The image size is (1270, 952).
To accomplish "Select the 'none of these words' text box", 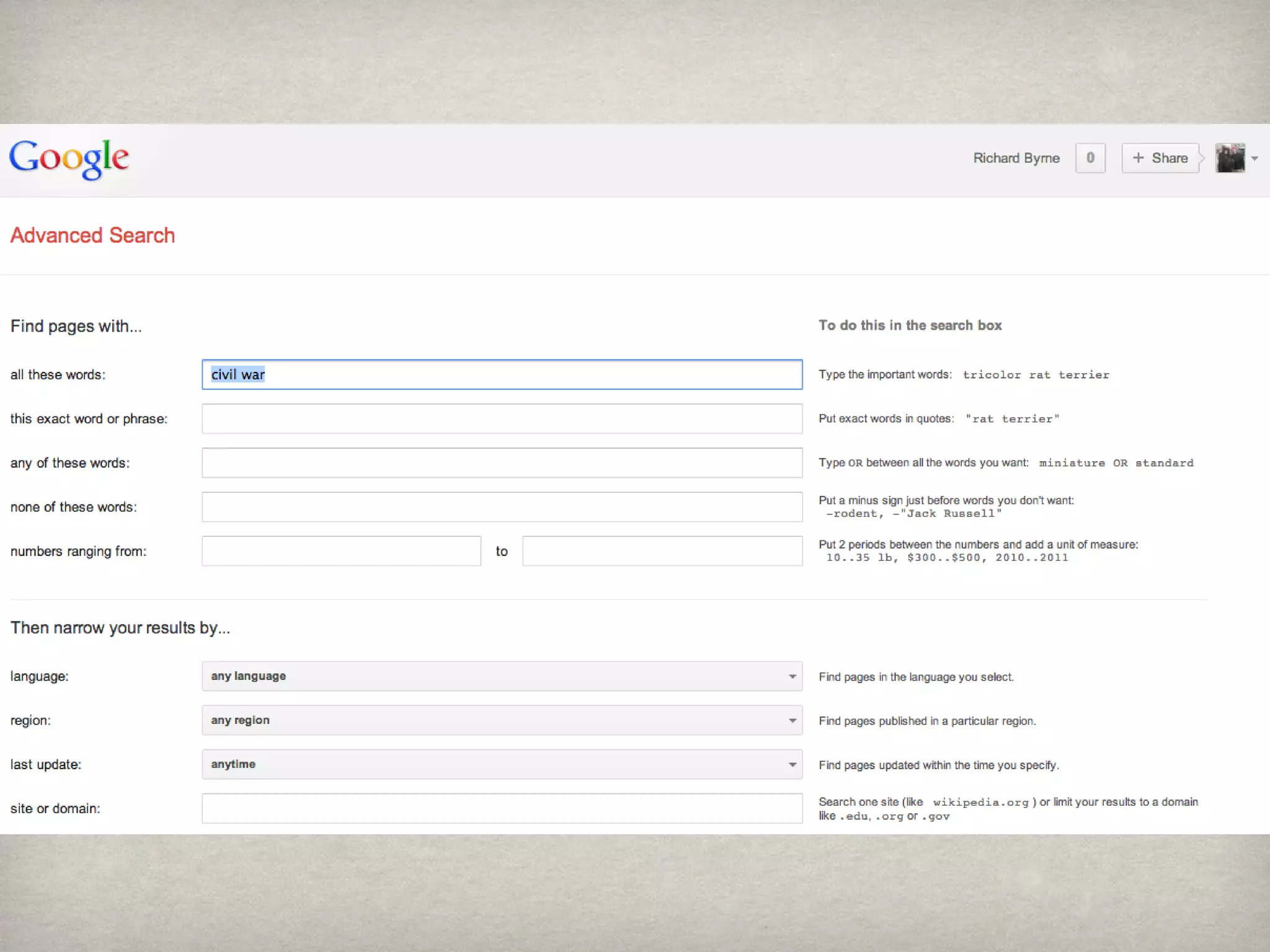I will (502, 507).
